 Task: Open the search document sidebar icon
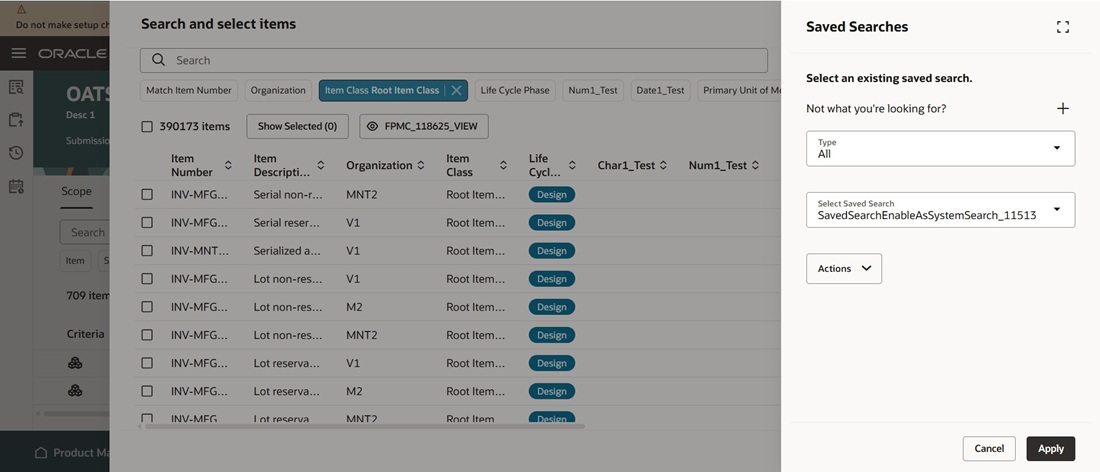click(16, 87)
